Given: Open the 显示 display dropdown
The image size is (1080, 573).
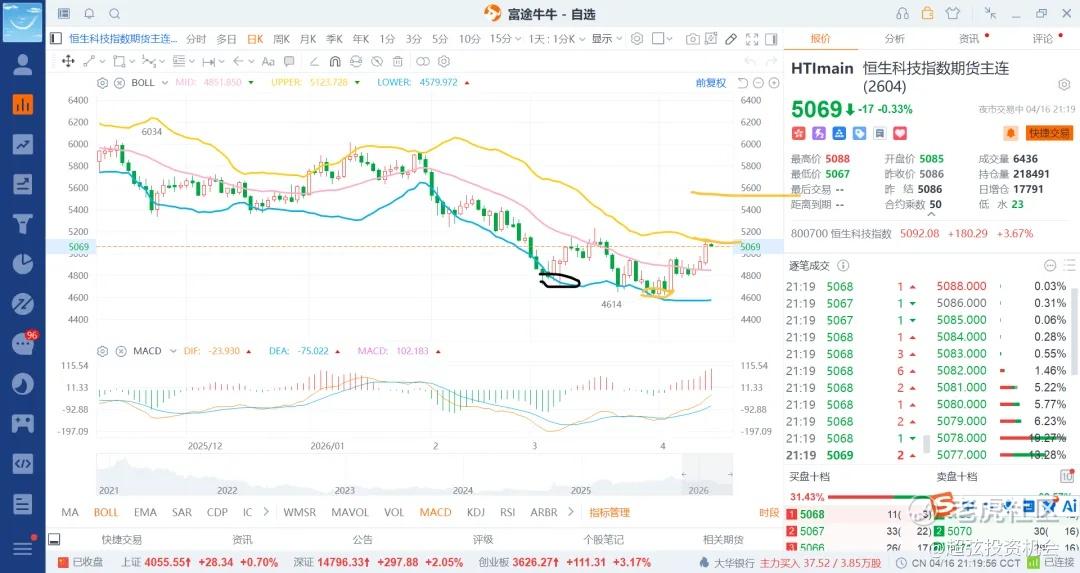Looking at the screenshot, I should (x=605, y=39).
